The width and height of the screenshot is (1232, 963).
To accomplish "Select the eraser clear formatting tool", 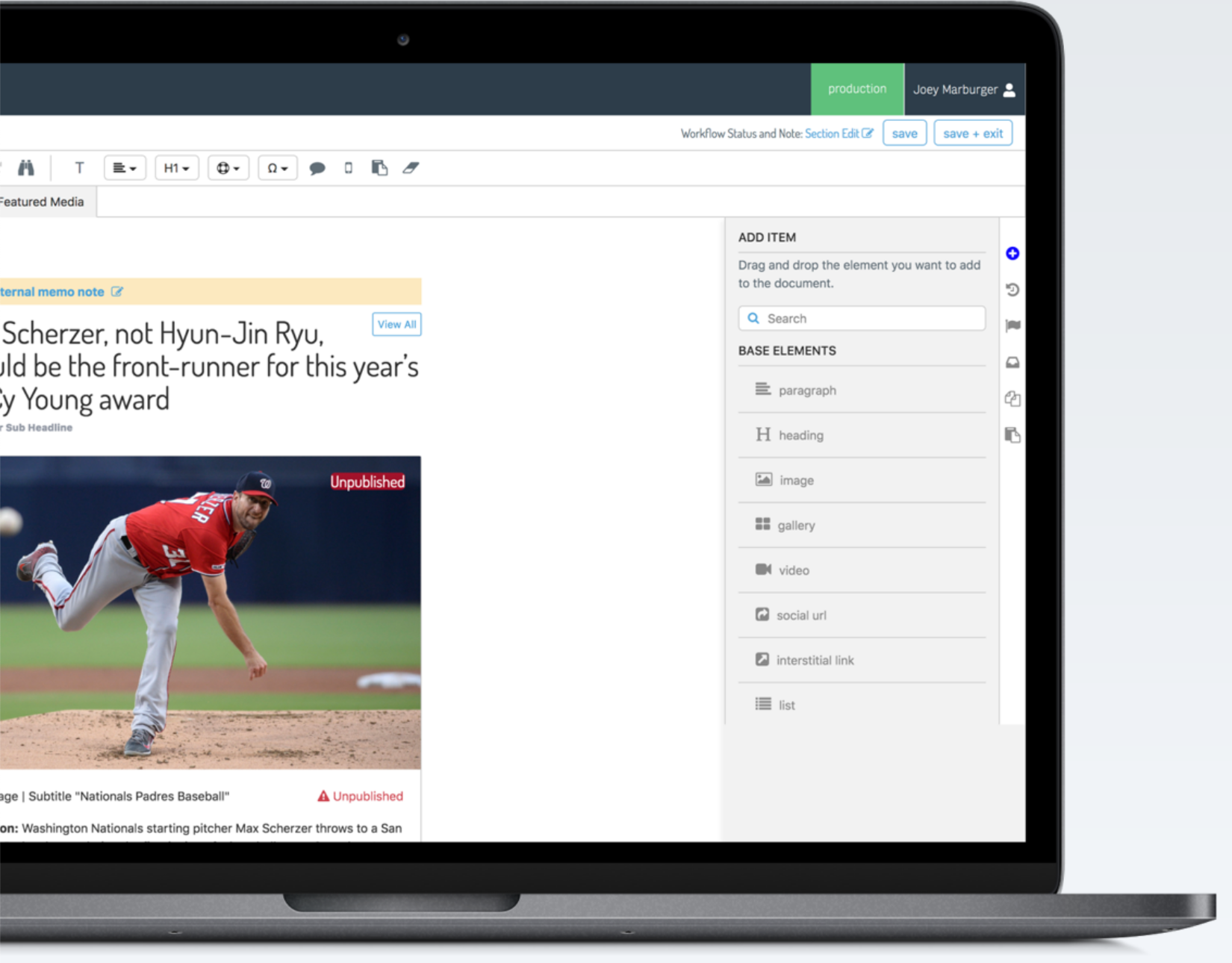I will [411, 168].
